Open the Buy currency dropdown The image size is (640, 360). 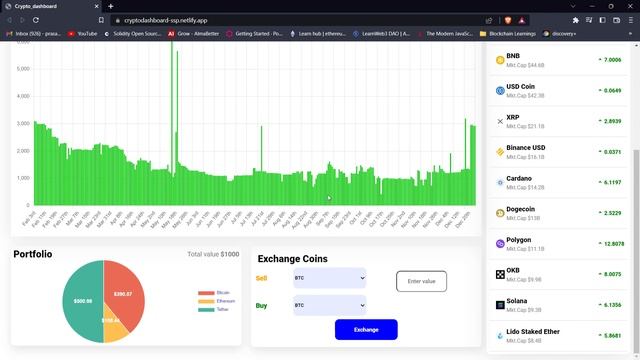(329, 305)
